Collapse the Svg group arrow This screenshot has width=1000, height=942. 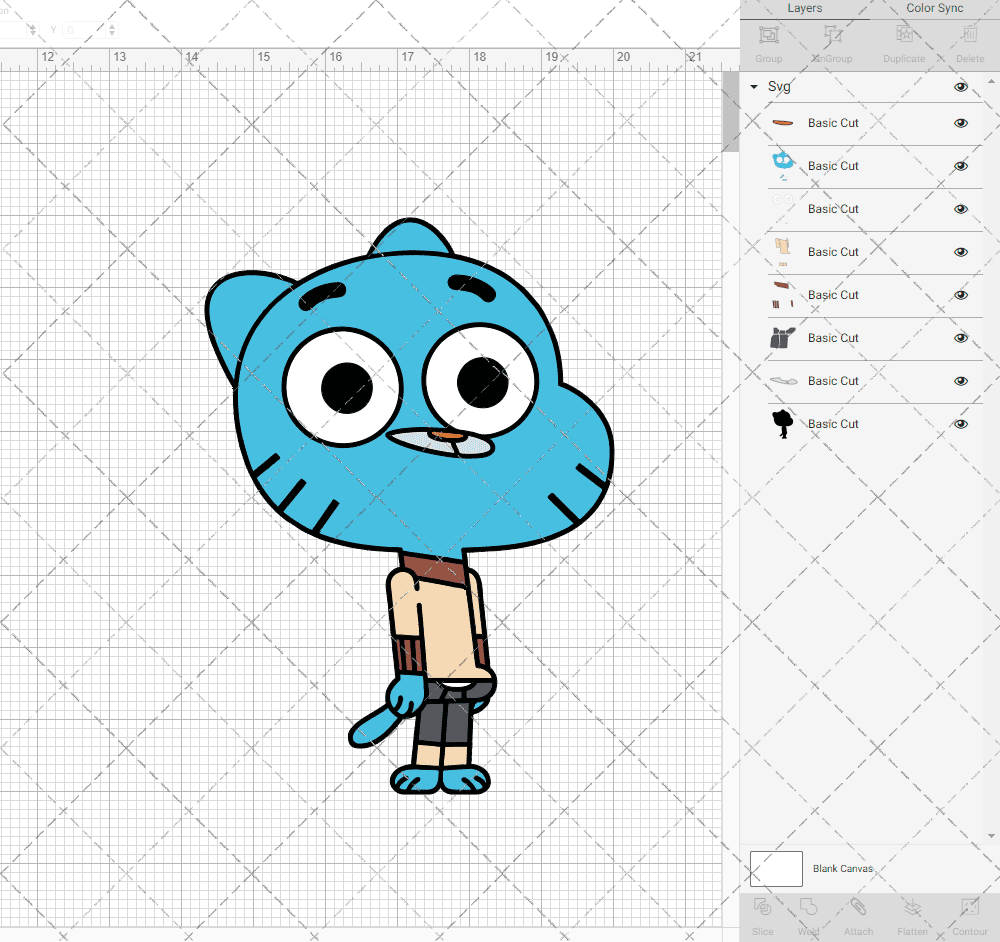pos(754,86)
